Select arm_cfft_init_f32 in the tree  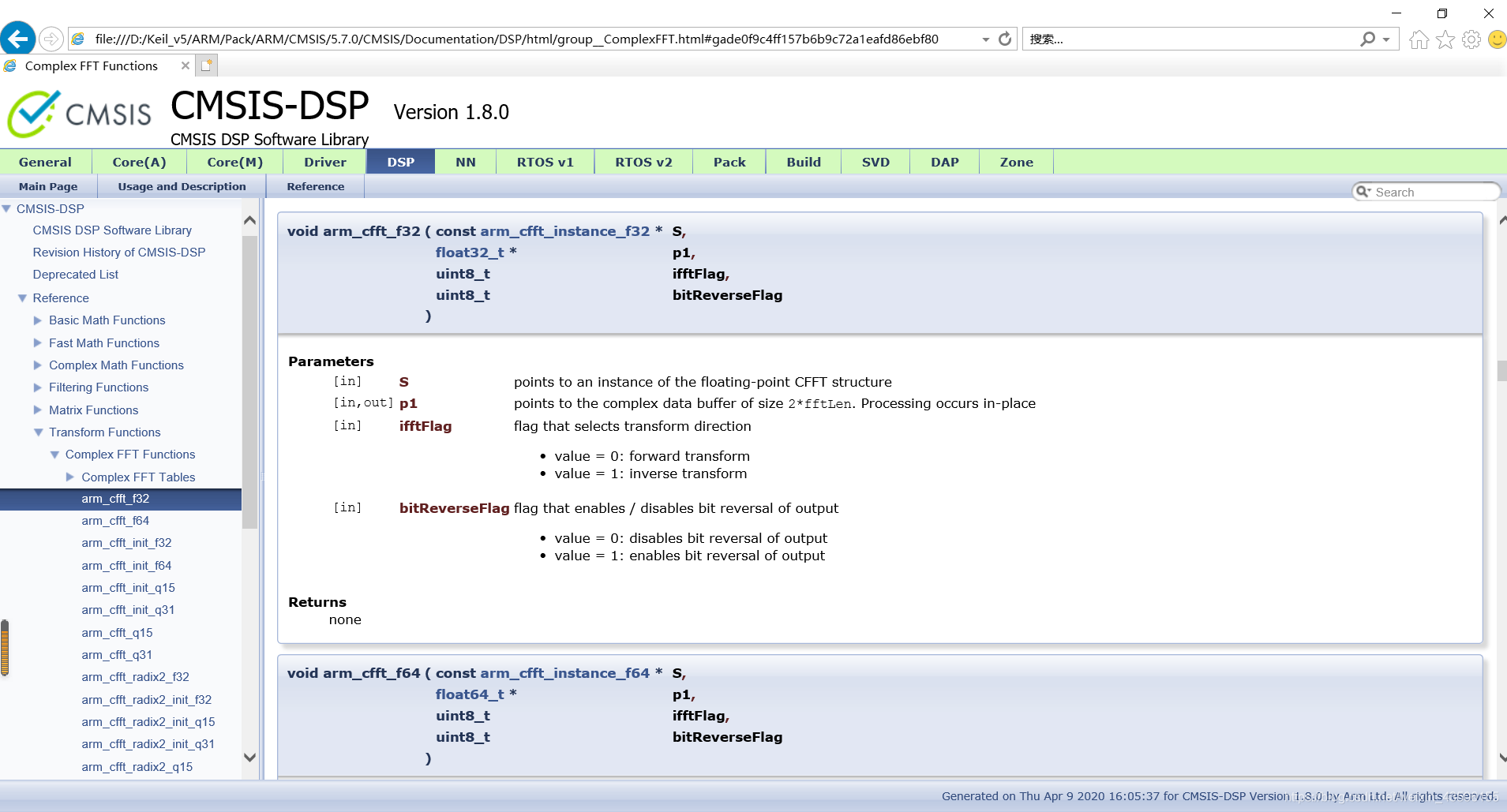(126, 543)
